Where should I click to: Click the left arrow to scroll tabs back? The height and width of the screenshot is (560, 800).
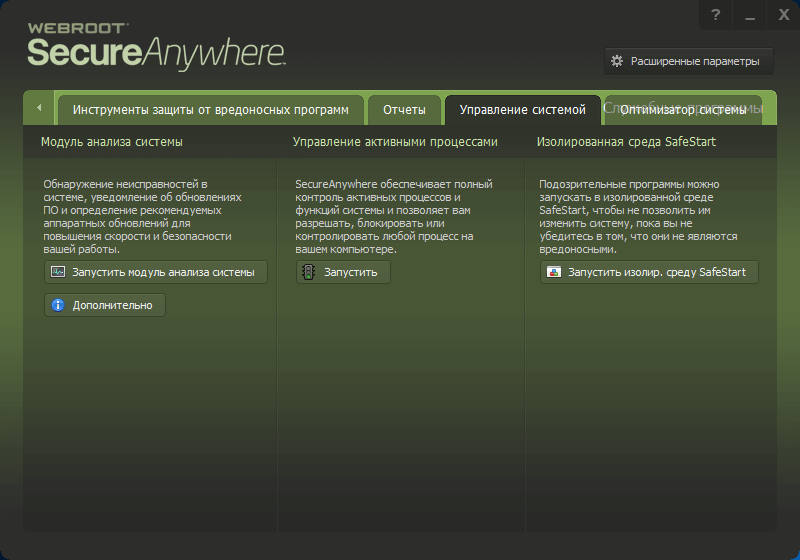pyautogui.click(x=39, y=108)
